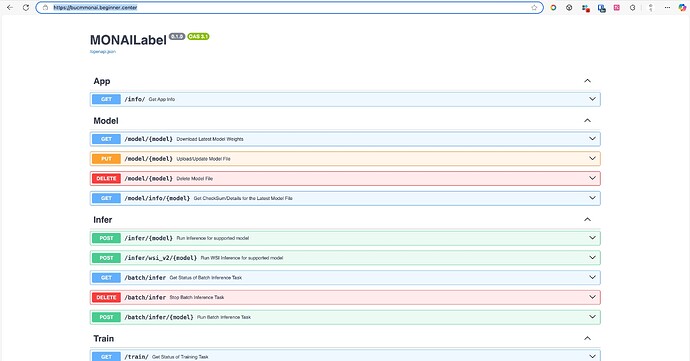Viewport: 690px width, 361px height.
Task: Click 'Get App Info' description text
Action: 161,99
